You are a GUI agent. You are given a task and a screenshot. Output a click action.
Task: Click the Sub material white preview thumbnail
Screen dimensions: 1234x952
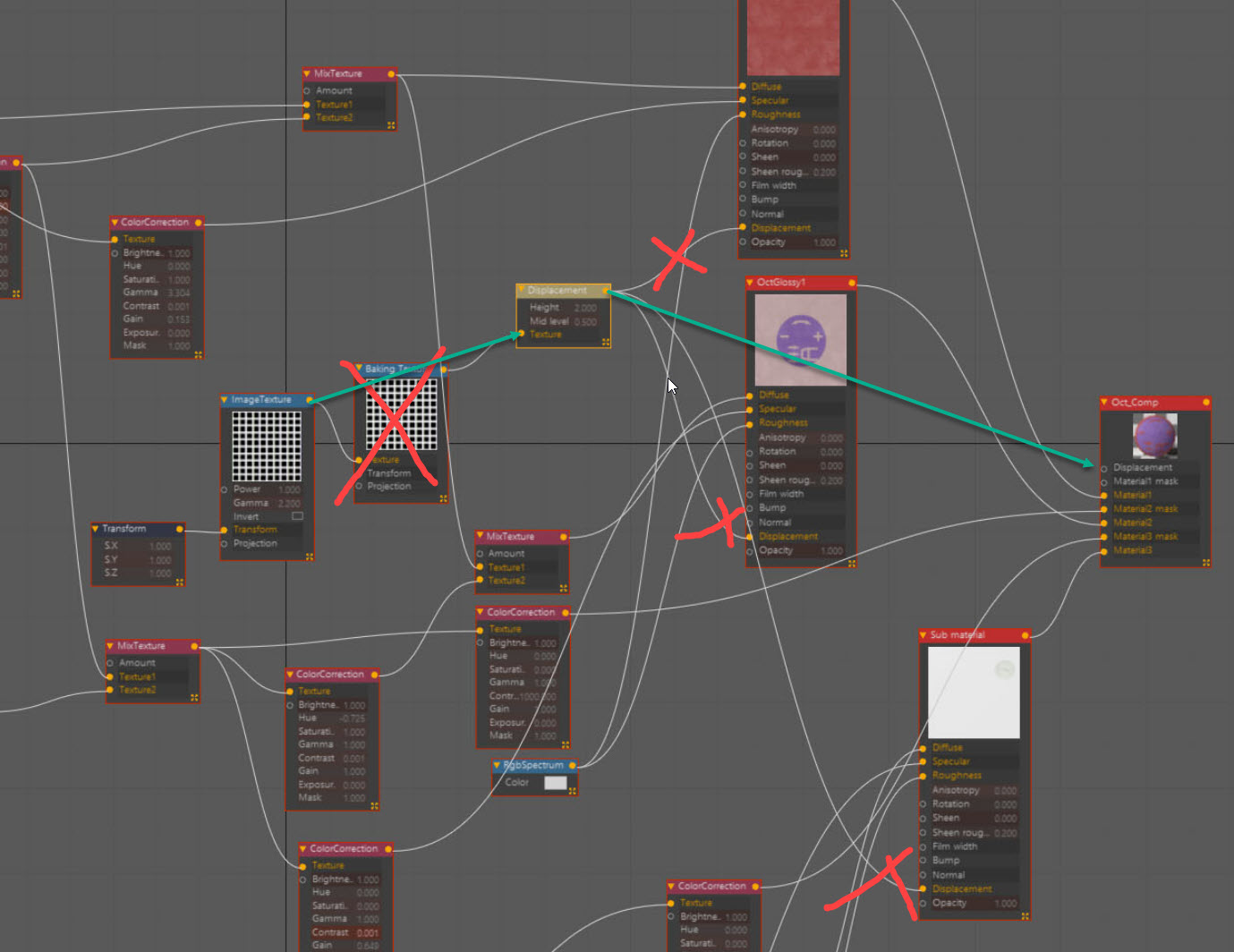pos(974,693)
